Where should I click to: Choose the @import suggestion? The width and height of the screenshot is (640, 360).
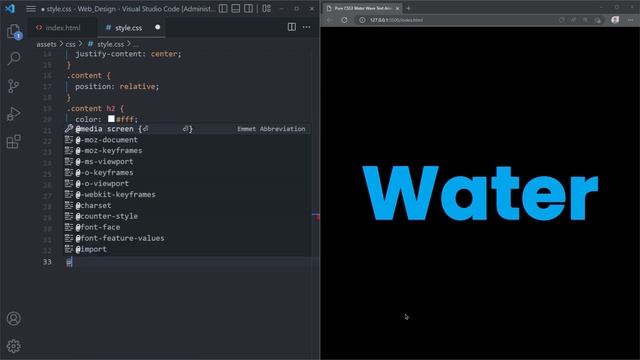pos(187,249)
